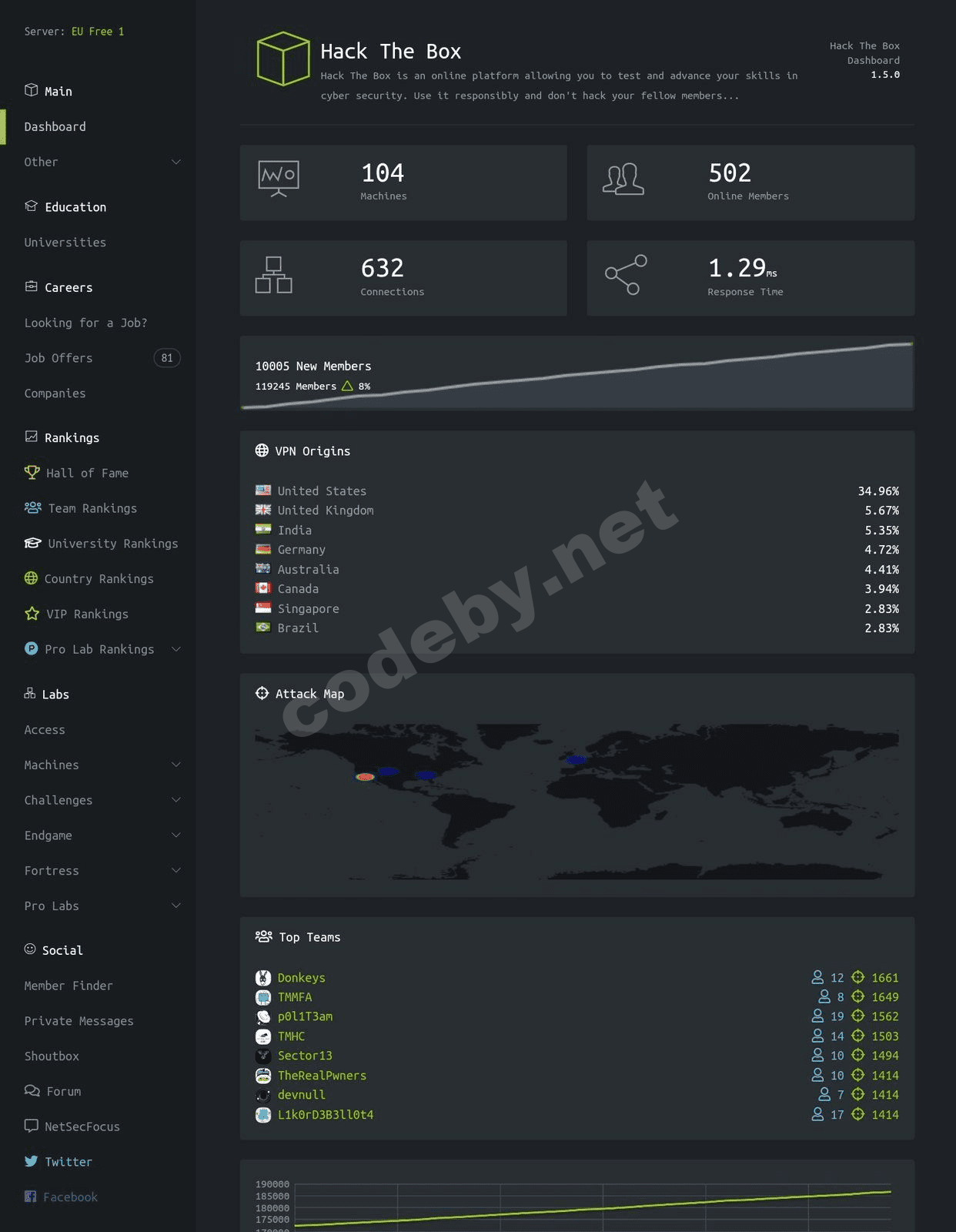Click the Twitter bird icon
Viewport: 956px width, 1232px height.
(31, 1160)
